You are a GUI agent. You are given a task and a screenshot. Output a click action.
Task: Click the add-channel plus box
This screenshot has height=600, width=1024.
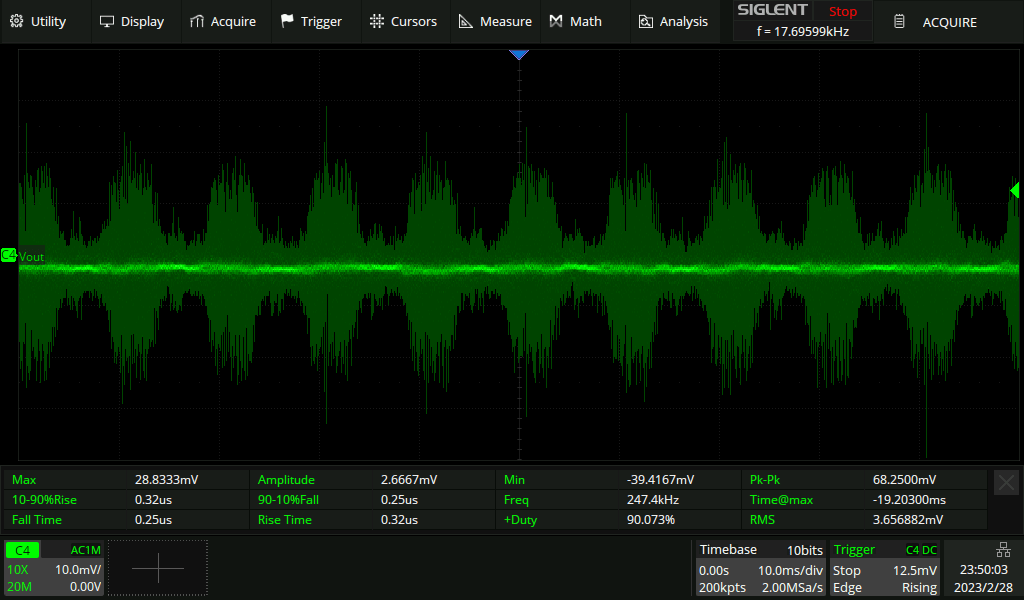tap(158, 567)
